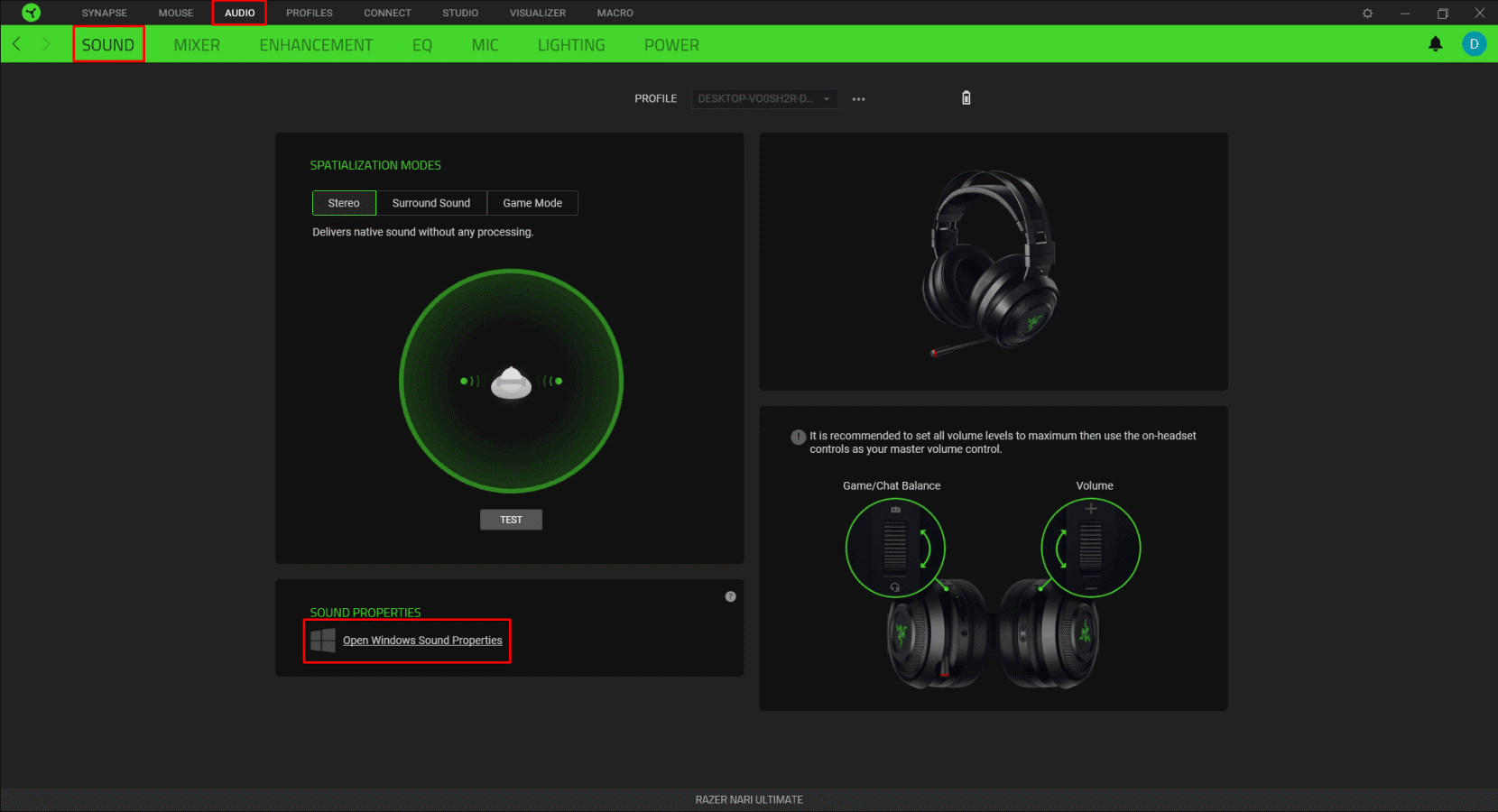Open the VISUALIZER menu
This screenshot has height=812, width=1498.
point(538,13)
